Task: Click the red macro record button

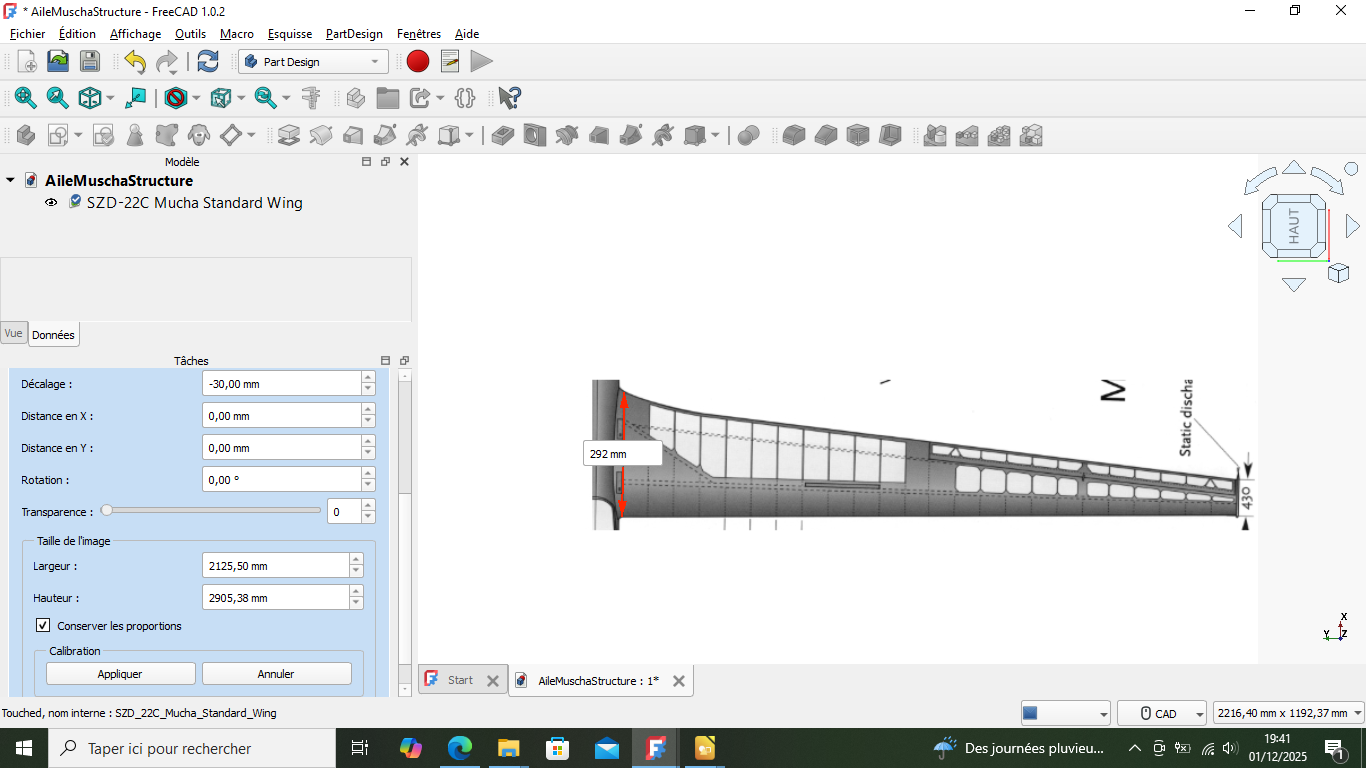Action: tap(418, 62)
